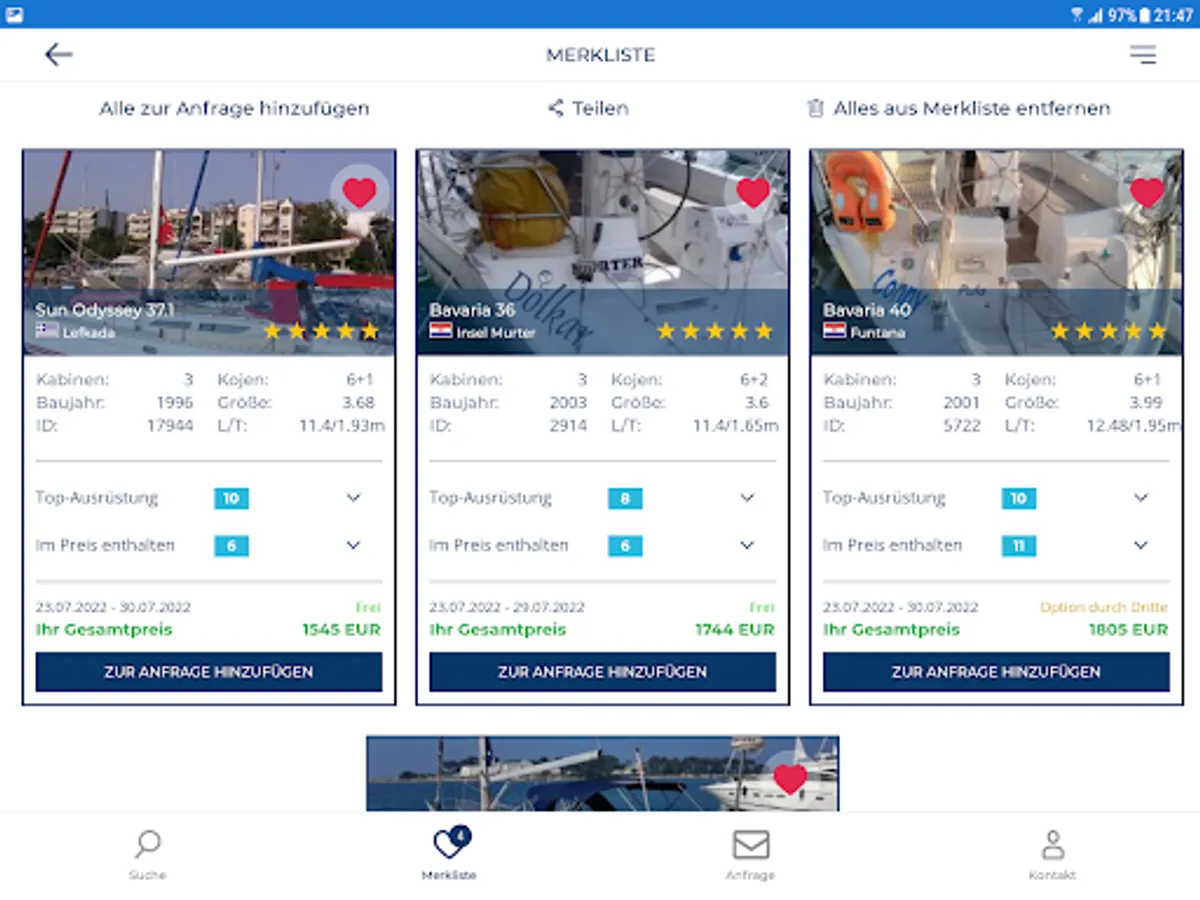
Task: Expand Top-Ausrüstung for Bavaria 36
Action: pos(747,498)
